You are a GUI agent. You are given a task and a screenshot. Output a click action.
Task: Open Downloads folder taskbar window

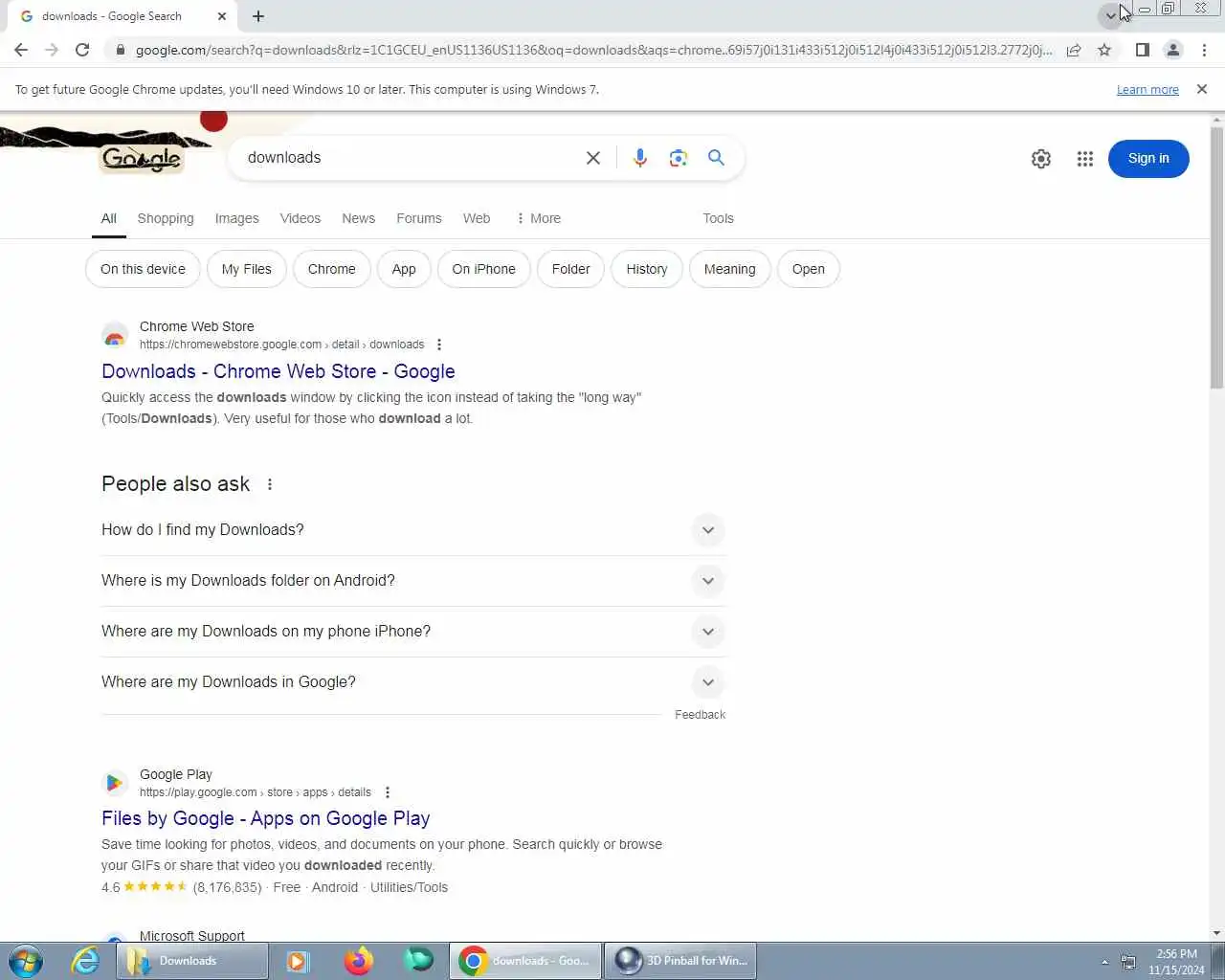pos(192,961)
